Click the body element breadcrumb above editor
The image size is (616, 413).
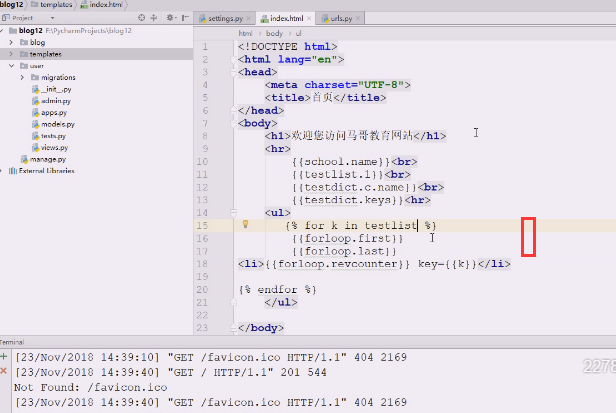point(274,33)
